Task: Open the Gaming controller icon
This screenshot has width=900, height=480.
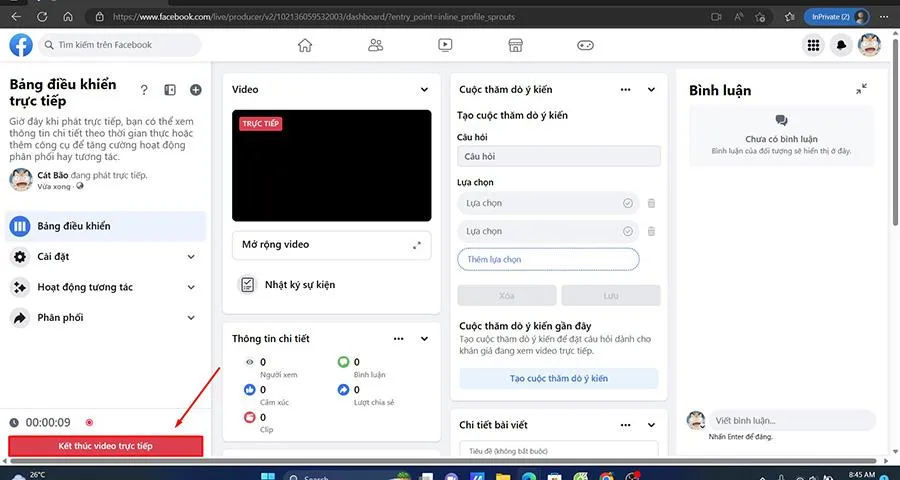Action: pos(585,45)
